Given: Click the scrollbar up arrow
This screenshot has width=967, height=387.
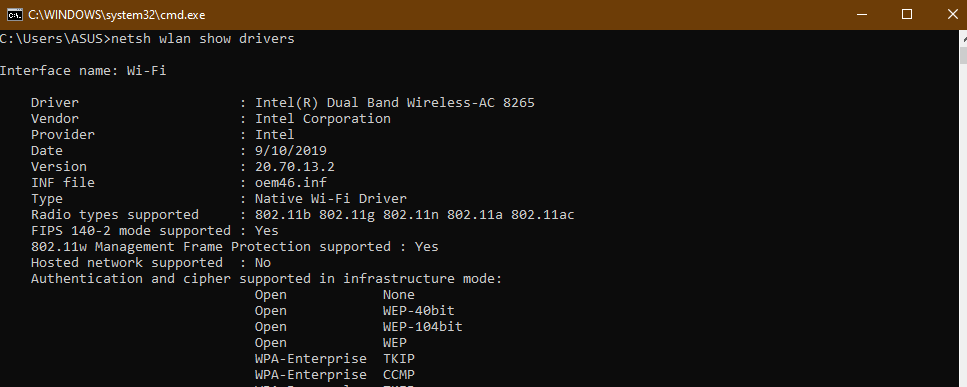Looking at the screenshot, I should coord(963,37).
